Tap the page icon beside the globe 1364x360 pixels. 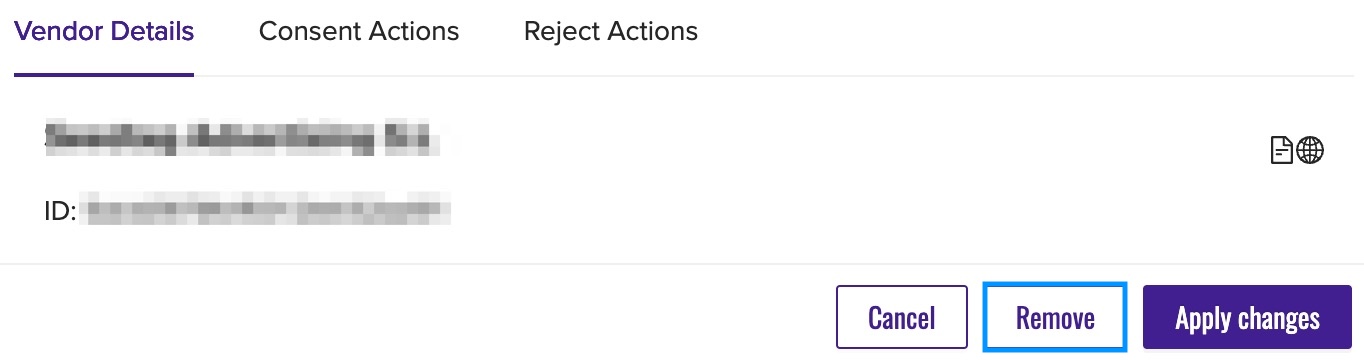(1282, 151)
